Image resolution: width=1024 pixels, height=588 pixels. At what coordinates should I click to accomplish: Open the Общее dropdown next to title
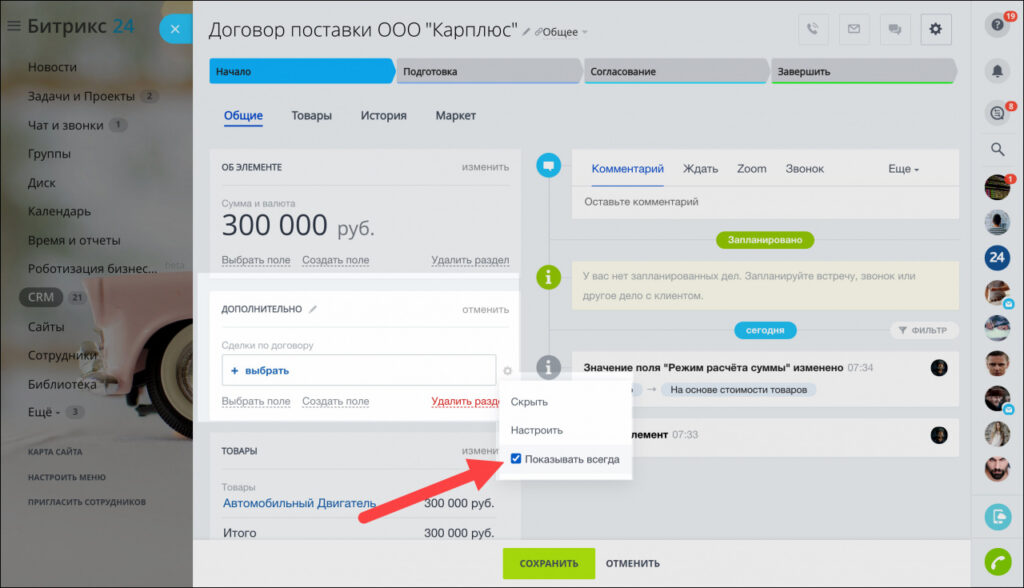(564, 33)
